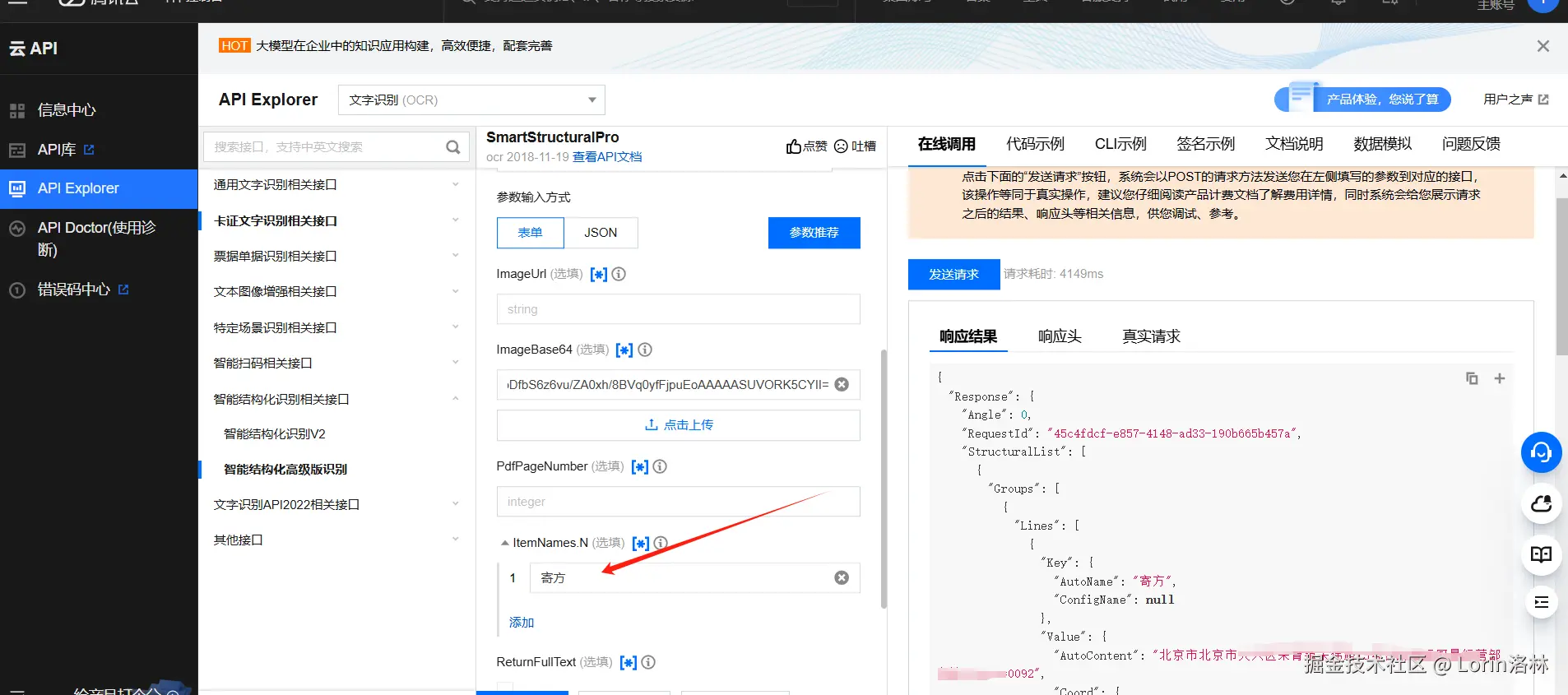
Task: Open 查看API文档 link
Action: 607,157
